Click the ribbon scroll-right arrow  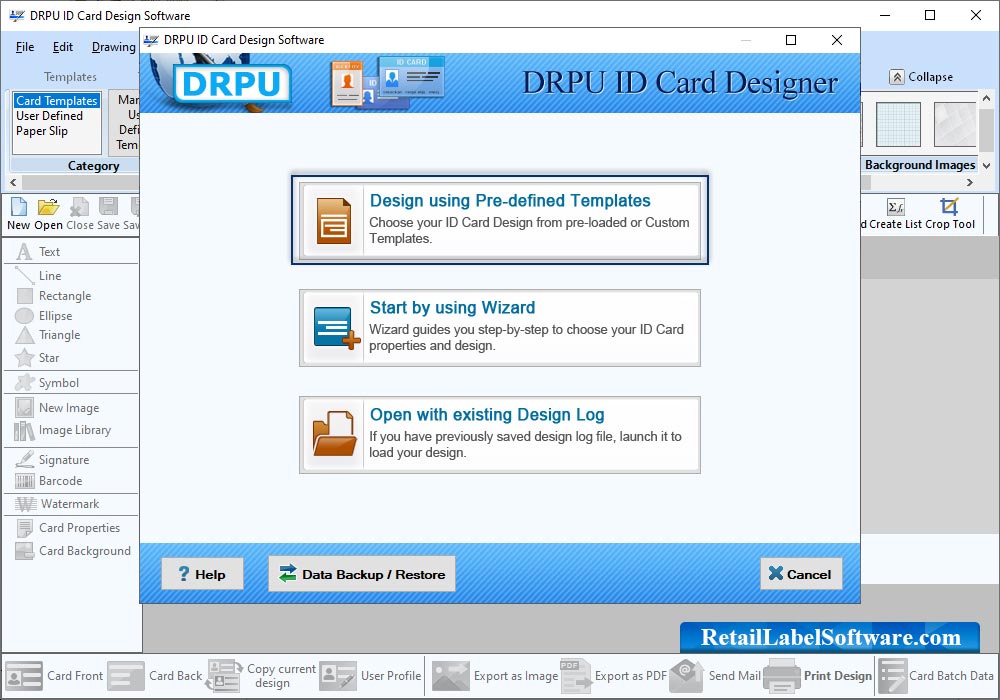click(970, 182)
